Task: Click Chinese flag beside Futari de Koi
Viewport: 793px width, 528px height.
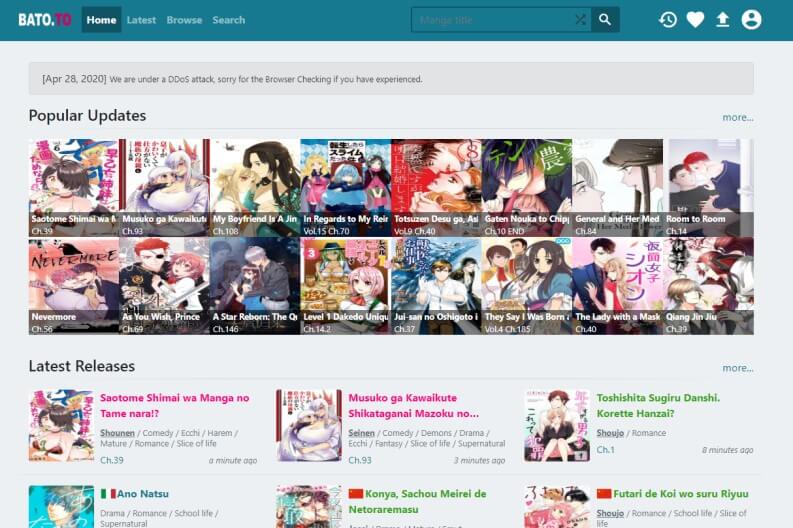Action: coord(604,494)
